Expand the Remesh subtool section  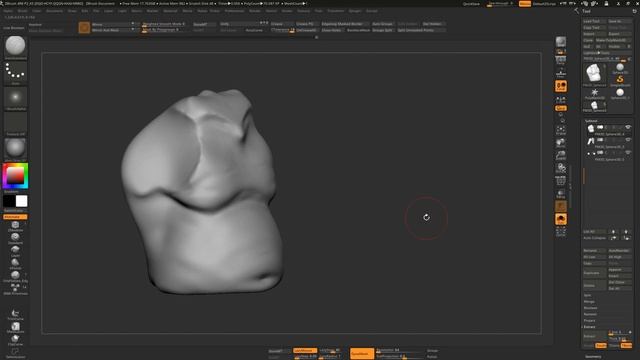pyautogui.click(x=590, y=314)
